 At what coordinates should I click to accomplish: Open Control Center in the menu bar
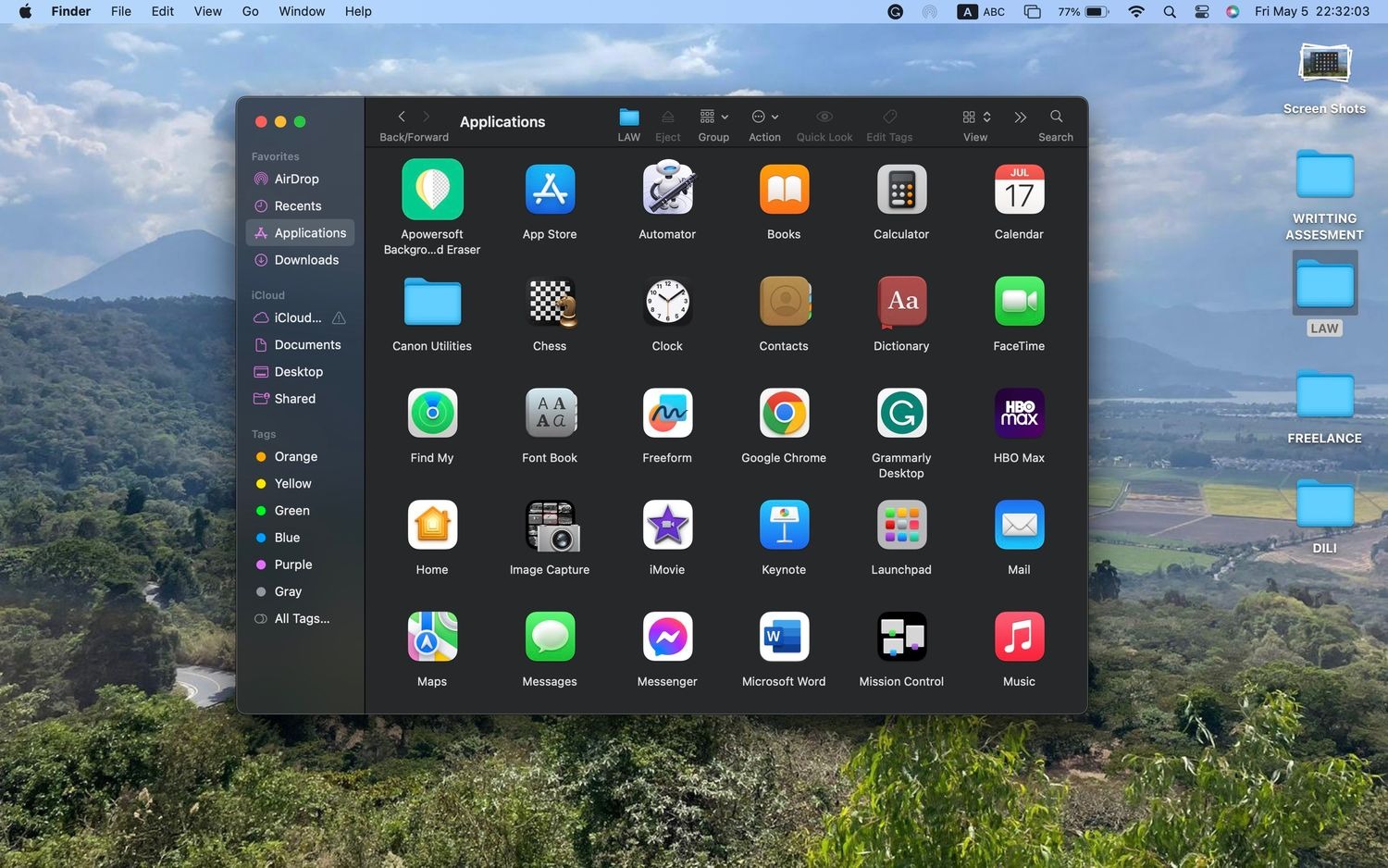pyautogui.click(x=1202, y=12)
